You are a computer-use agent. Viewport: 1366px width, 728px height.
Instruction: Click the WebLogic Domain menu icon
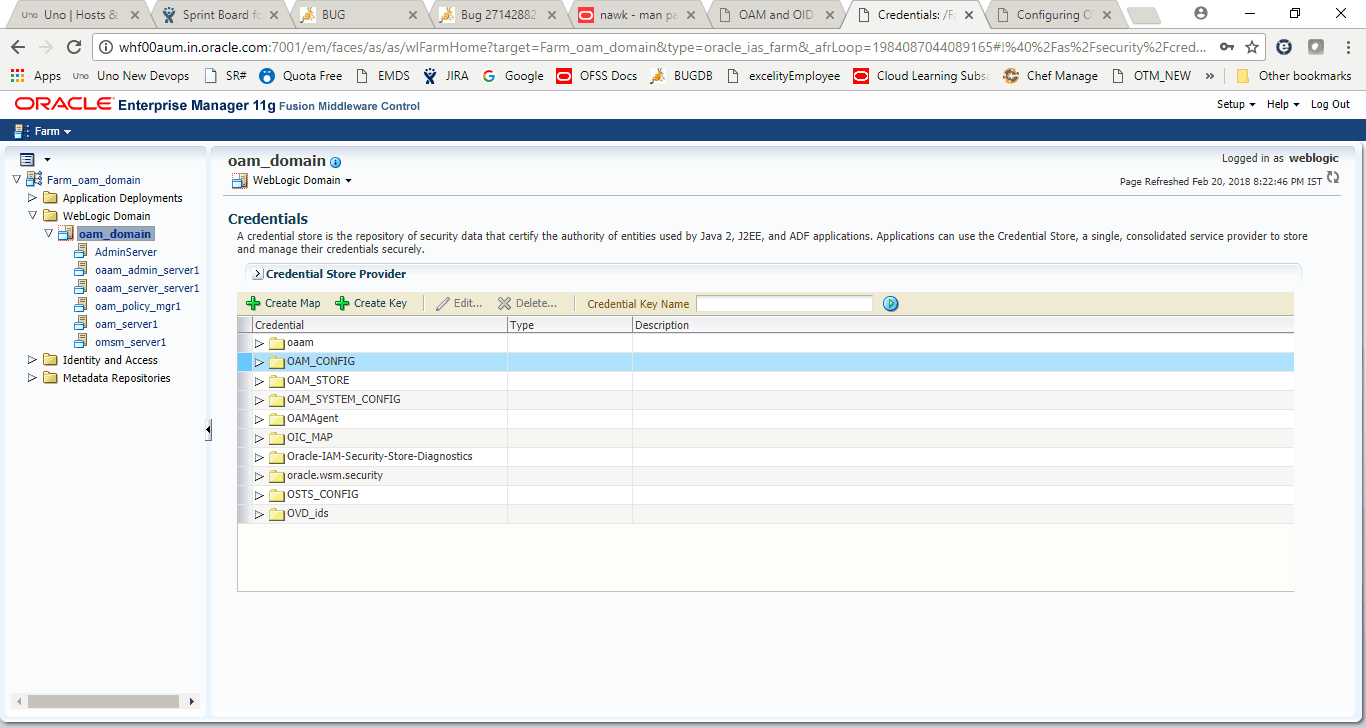coord(239,181)
